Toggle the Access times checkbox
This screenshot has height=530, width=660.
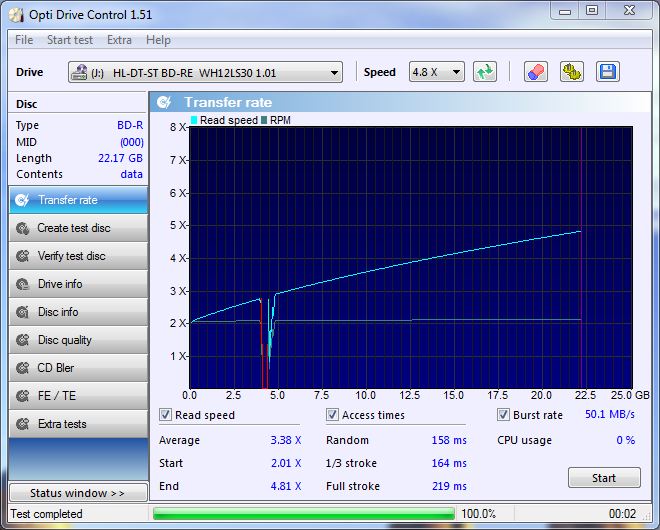[x=333, y=415]
